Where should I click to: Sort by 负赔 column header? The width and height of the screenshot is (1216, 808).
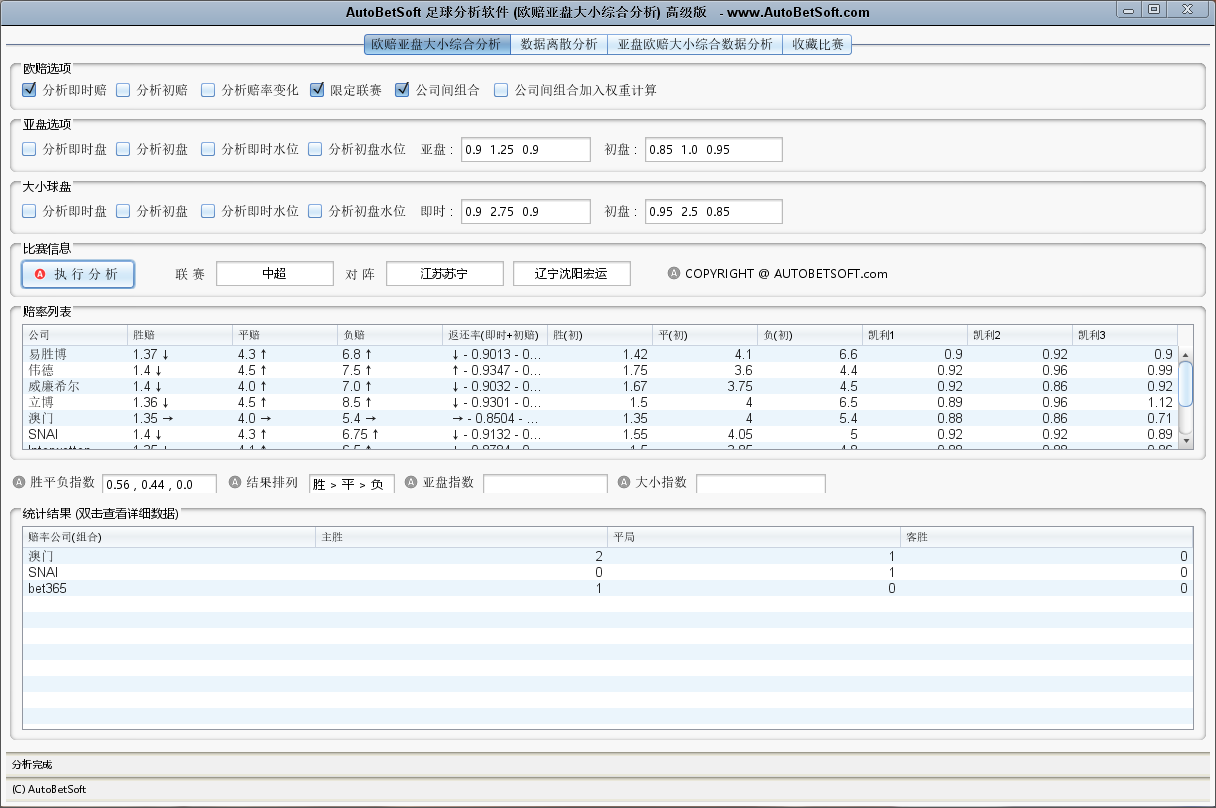coord(391,335)
